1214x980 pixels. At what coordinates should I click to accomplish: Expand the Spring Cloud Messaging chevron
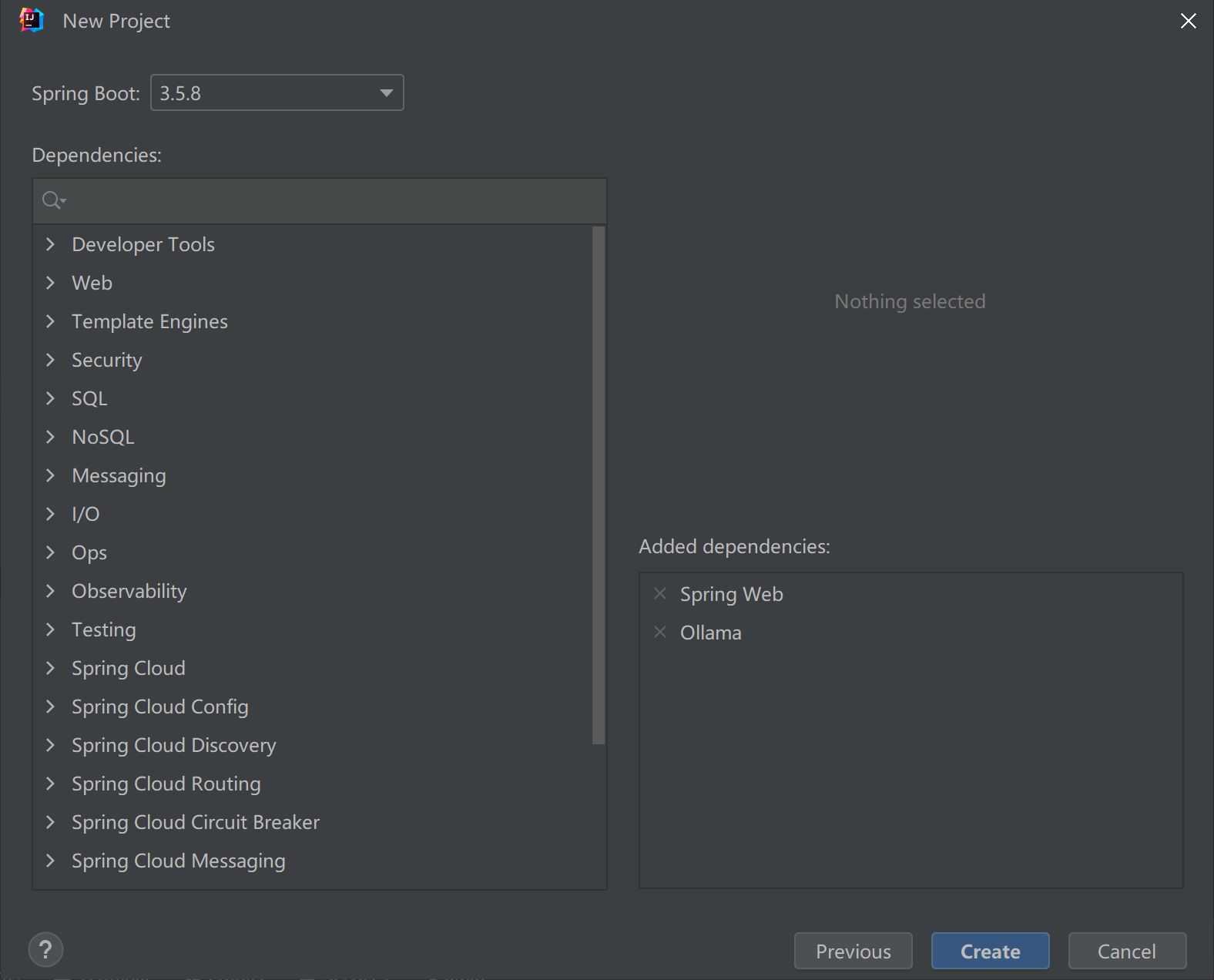click(51, 861)
